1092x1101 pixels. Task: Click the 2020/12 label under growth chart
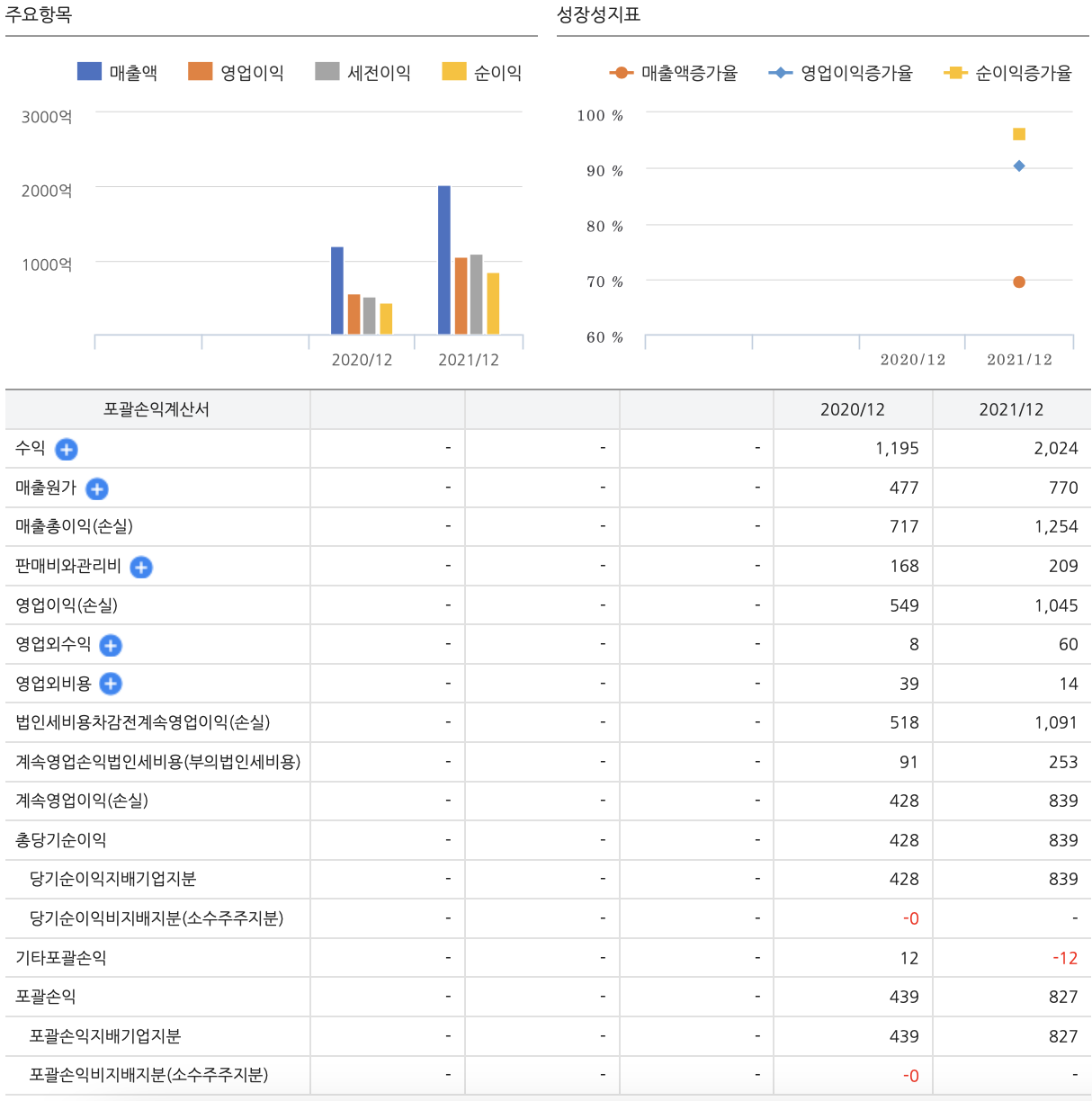coord(913,360)
